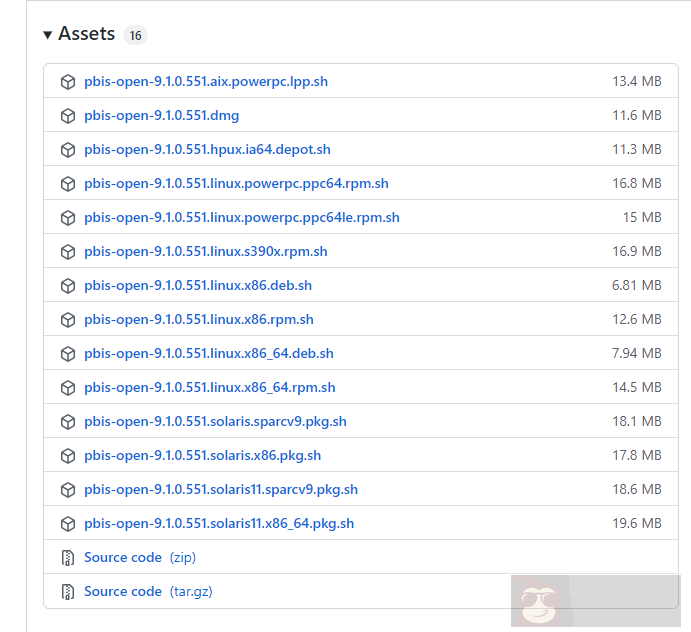Download solaris11.x86_64.pkg.sh package
Viewport: 691px width, 632px height.
(x=219, y=523)
